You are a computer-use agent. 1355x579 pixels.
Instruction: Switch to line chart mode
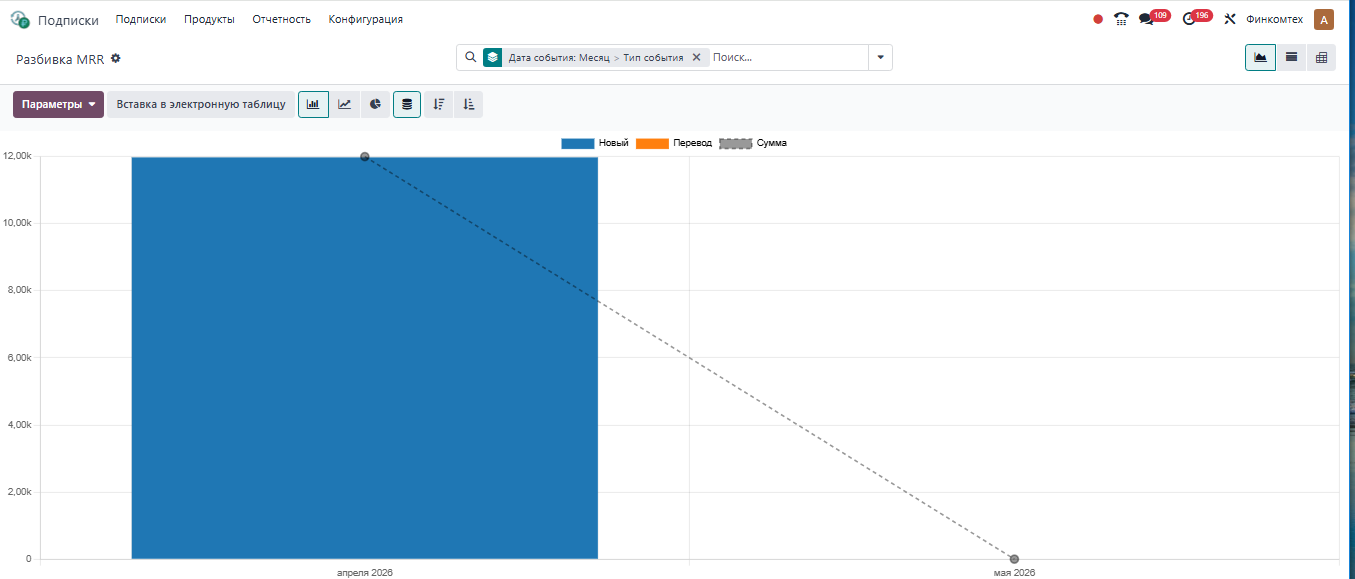tap(344, 104)
